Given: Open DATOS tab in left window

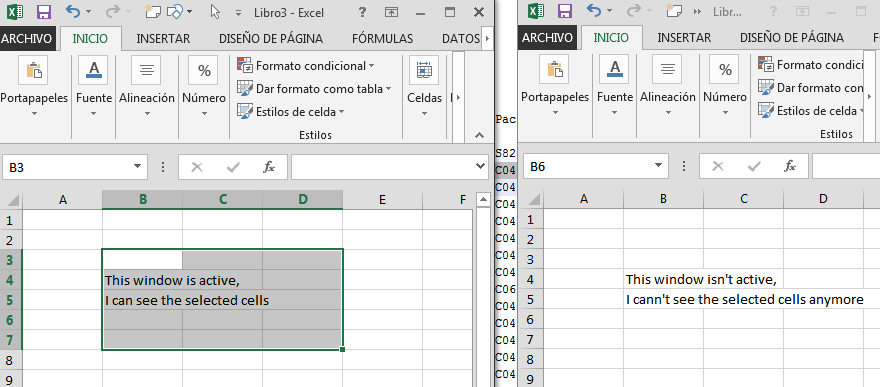Looking at the screenshot, I should 461,39.
